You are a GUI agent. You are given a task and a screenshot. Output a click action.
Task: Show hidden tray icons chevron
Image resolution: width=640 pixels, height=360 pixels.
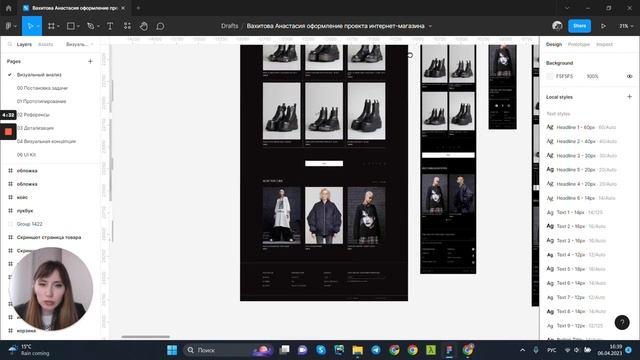(522, 350)
